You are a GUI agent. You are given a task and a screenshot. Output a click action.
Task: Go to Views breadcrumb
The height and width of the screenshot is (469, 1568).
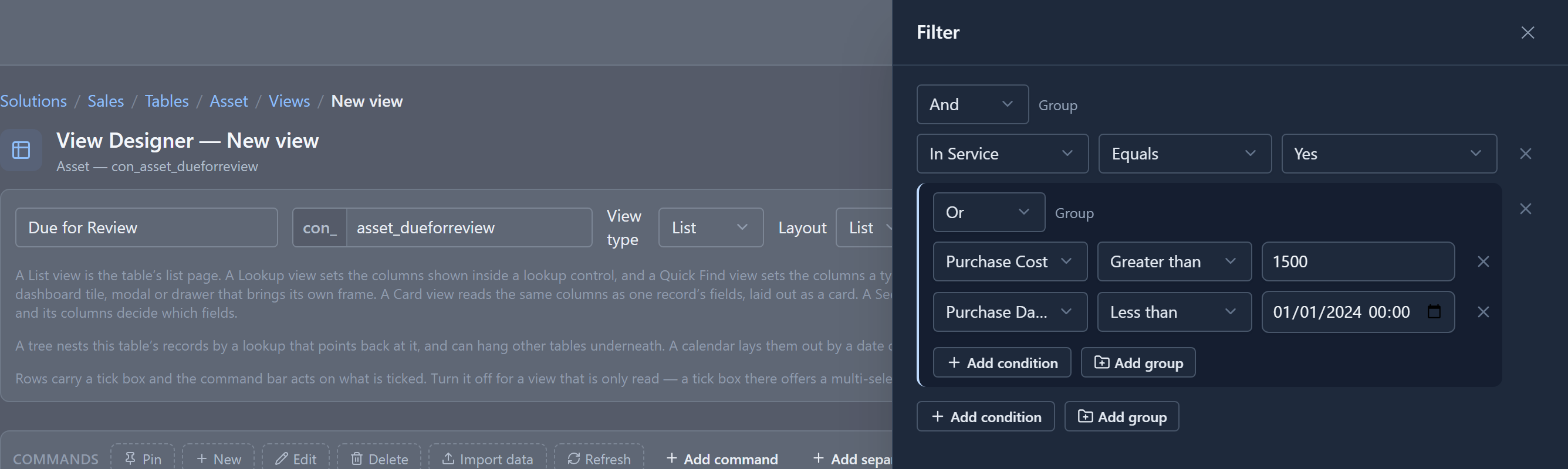tap(289, 101)
